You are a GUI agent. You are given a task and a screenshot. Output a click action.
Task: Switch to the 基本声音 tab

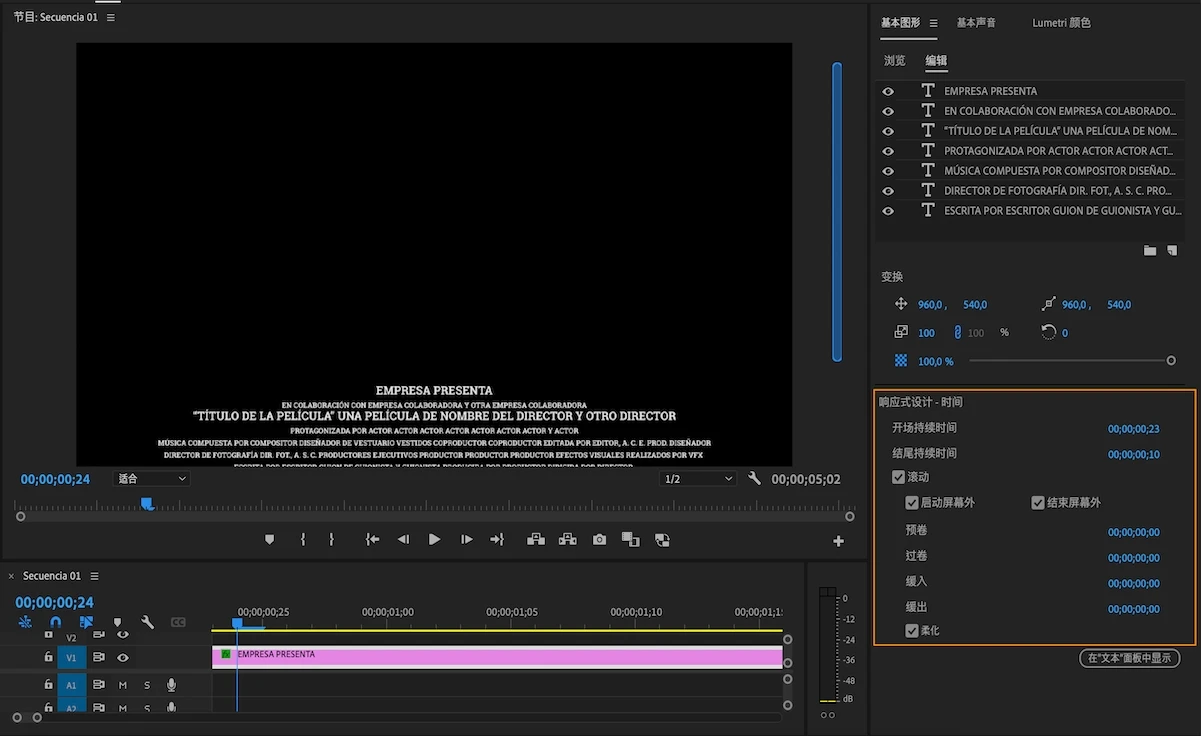976,23
